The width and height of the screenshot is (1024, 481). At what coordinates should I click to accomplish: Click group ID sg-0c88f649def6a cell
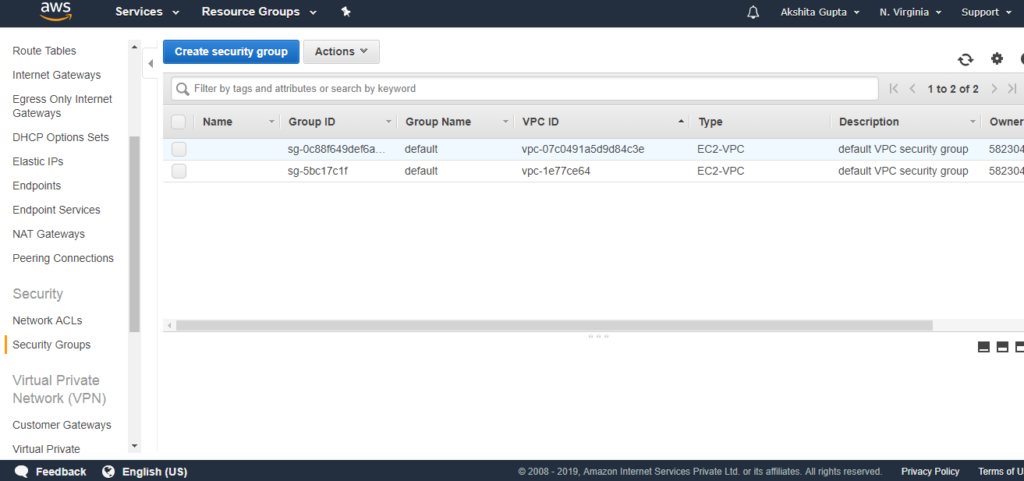click(337, 149)
